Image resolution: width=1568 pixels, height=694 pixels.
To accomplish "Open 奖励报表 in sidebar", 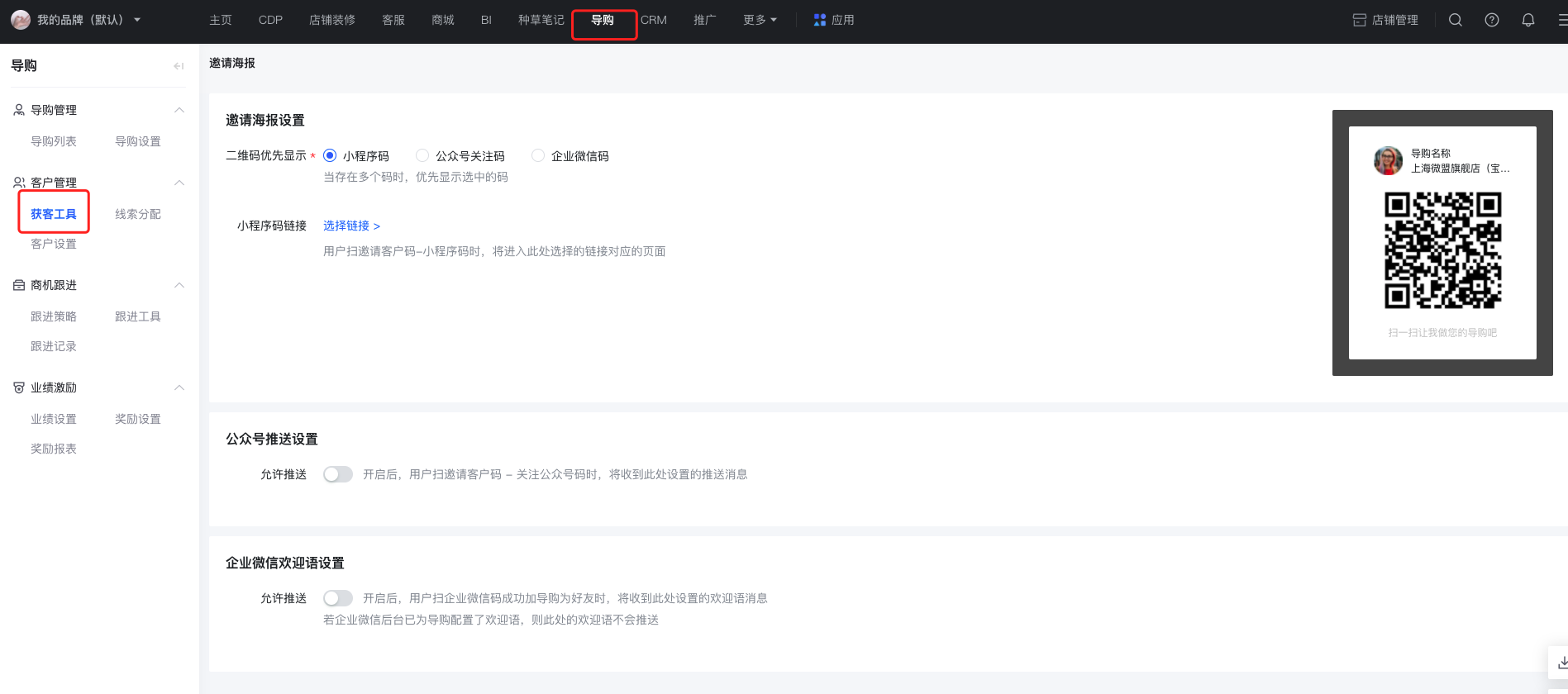I will [x=54, y=449].
